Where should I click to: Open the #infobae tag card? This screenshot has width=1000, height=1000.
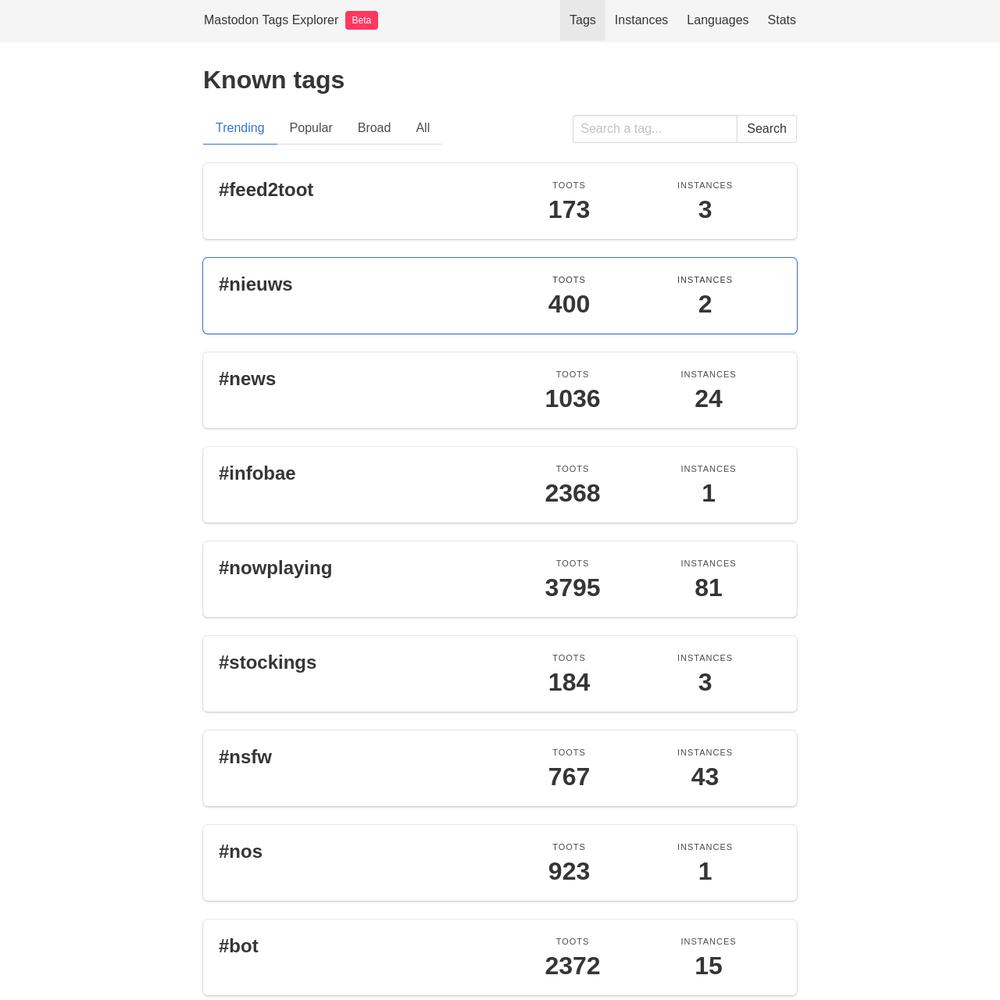click(x=500, y=485)
